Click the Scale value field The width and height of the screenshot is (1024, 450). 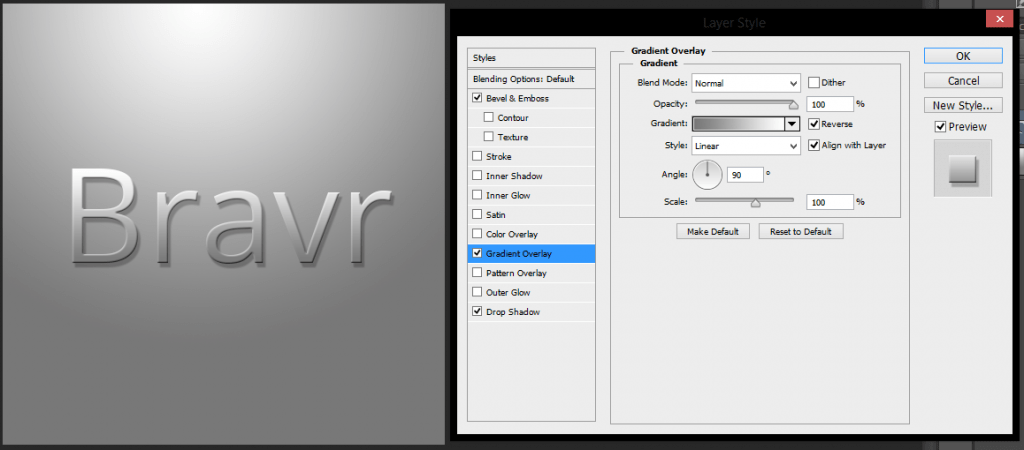pos(830,202)
